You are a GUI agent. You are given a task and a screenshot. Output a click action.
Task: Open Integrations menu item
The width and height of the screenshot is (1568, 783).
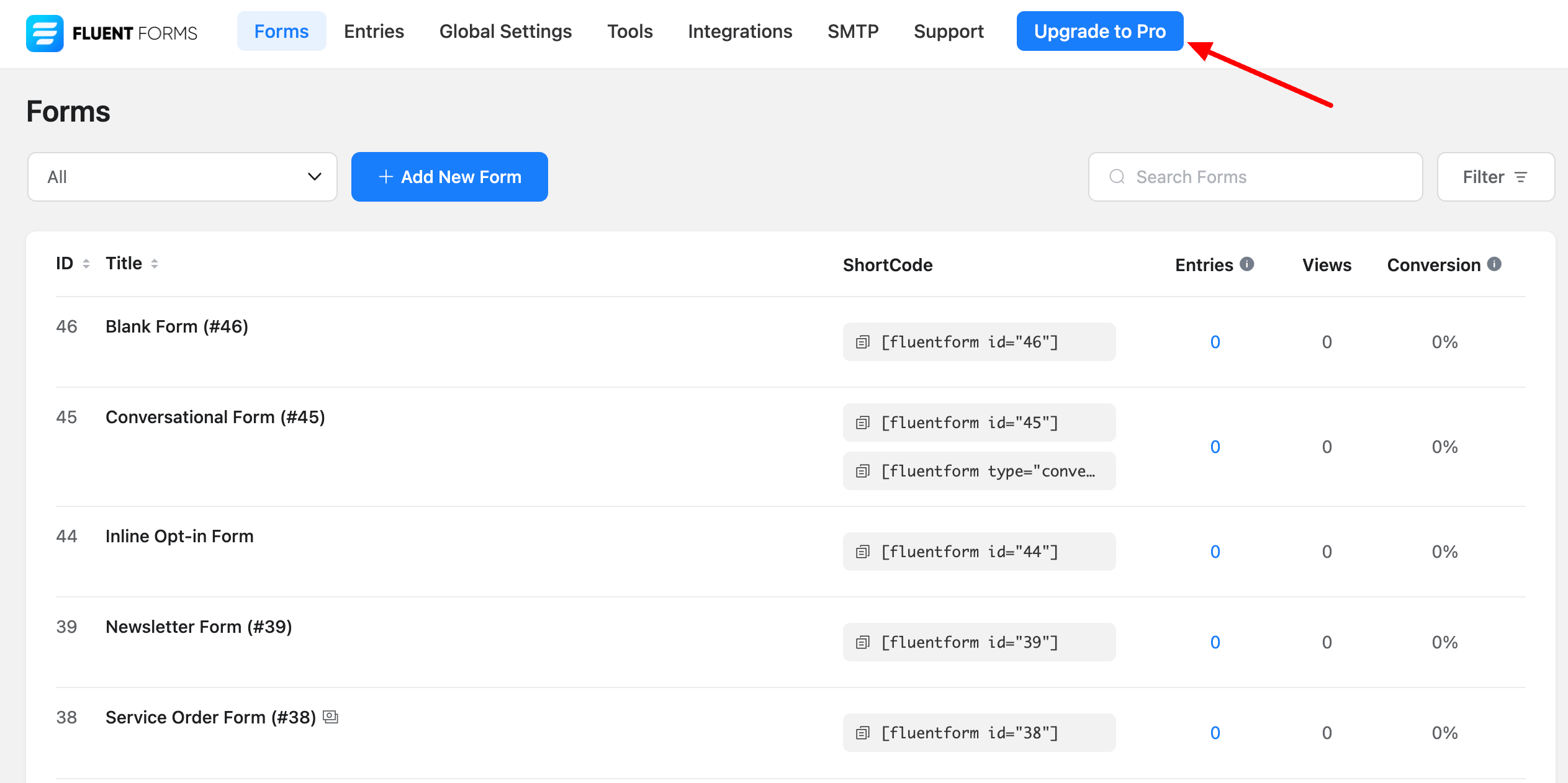(740, 31)
